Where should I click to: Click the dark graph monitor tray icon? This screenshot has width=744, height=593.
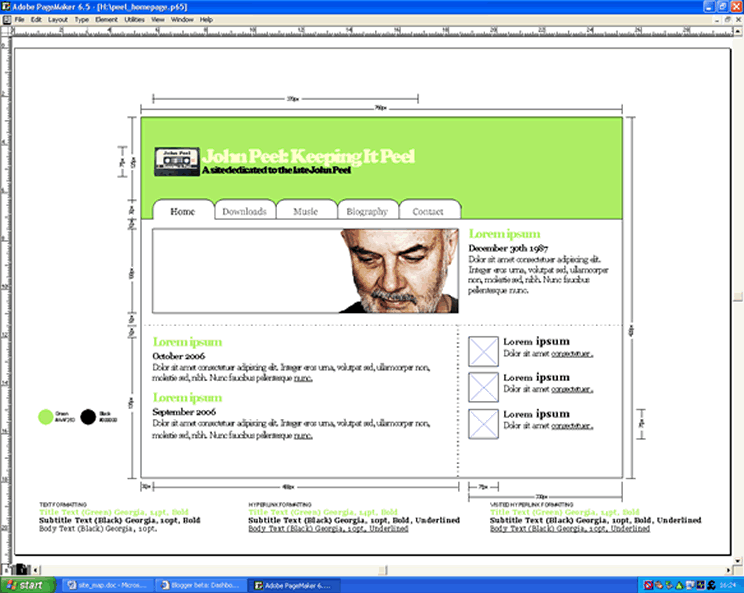coord(700,585)
